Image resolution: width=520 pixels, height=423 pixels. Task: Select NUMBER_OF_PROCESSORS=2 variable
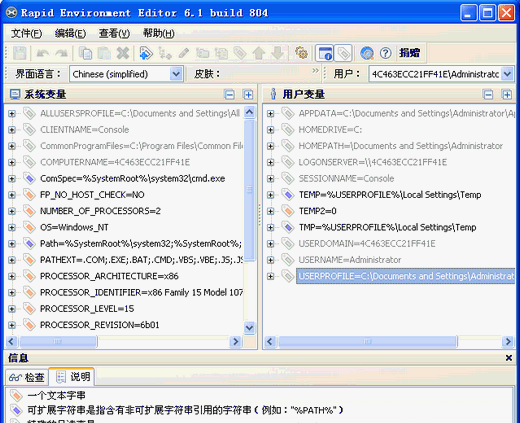click(x=100, y=211)
